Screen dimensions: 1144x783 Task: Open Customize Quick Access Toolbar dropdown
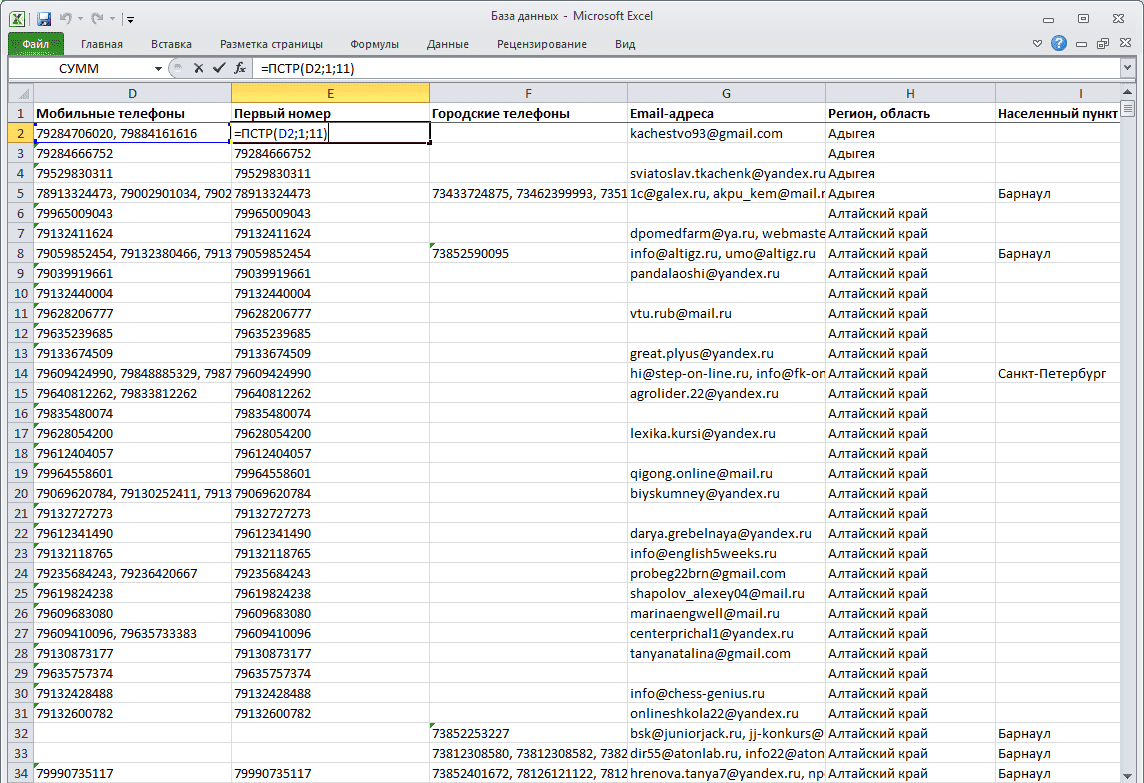click(x=130, y=20)
